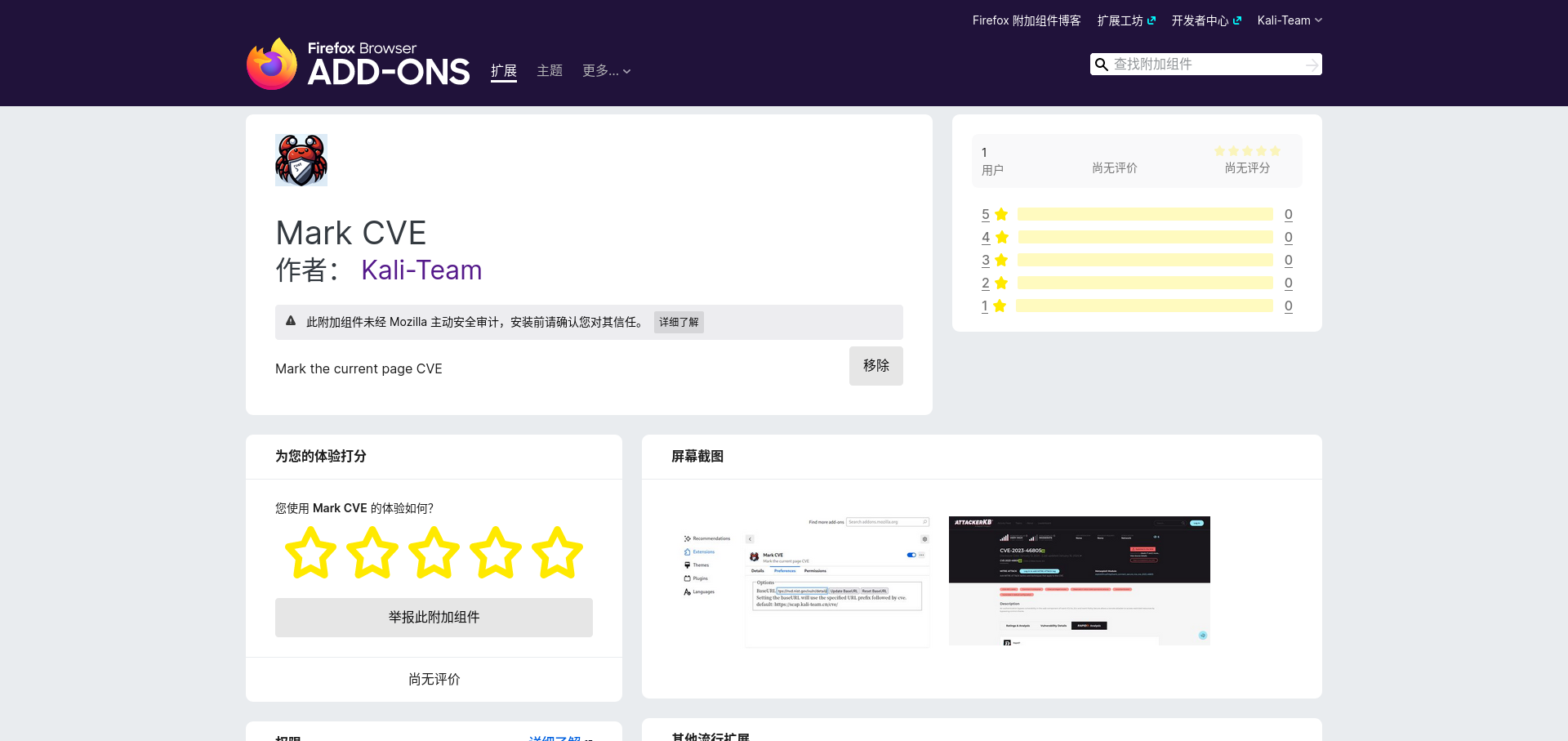Image resolution: width=1568 pixels, height=741 pixels.
Task: Click the 为您的体验打分 heading
Action: tap(321, 456)
